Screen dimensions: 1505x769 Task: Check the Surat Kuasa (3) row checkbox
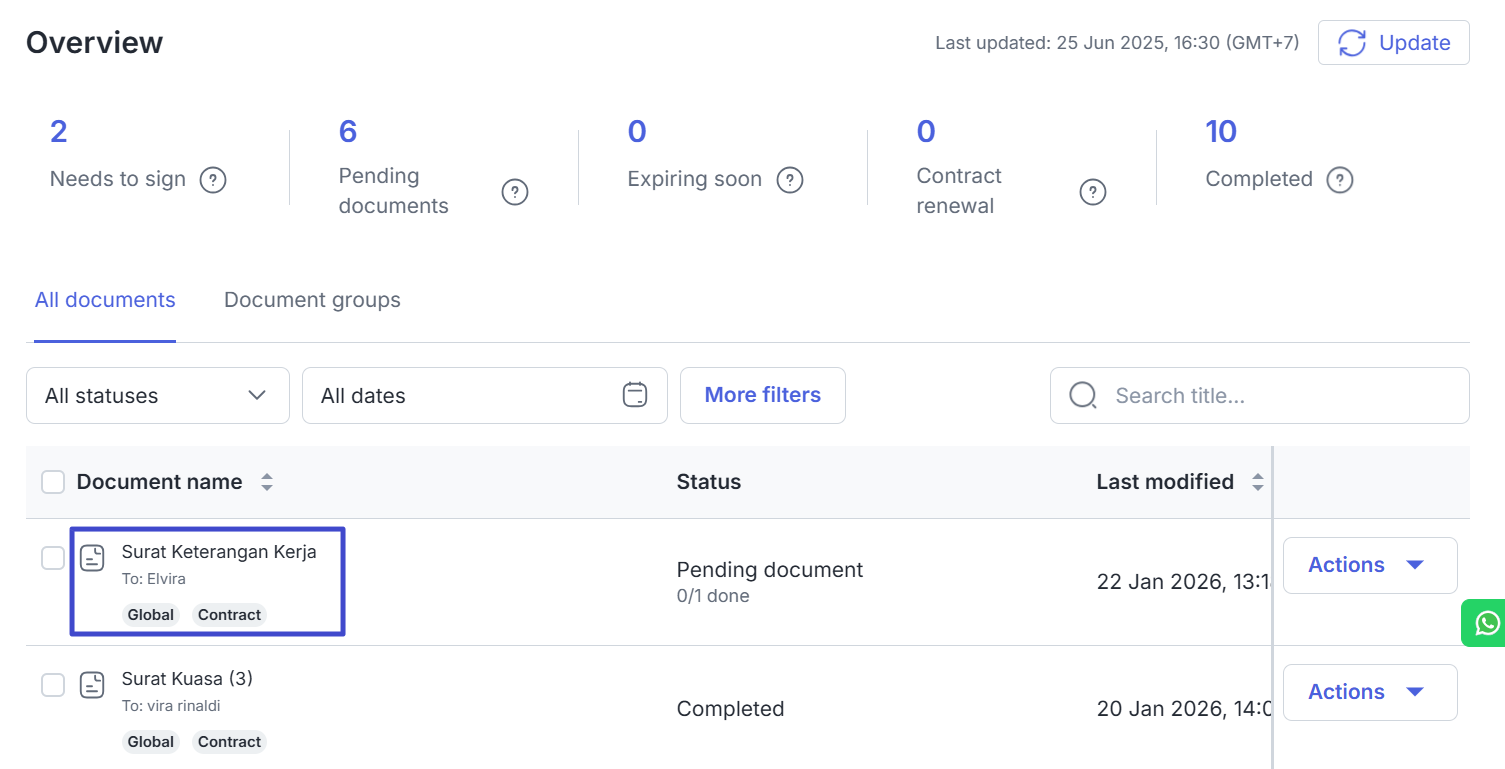pyautogui.click(x=53, y=685)
